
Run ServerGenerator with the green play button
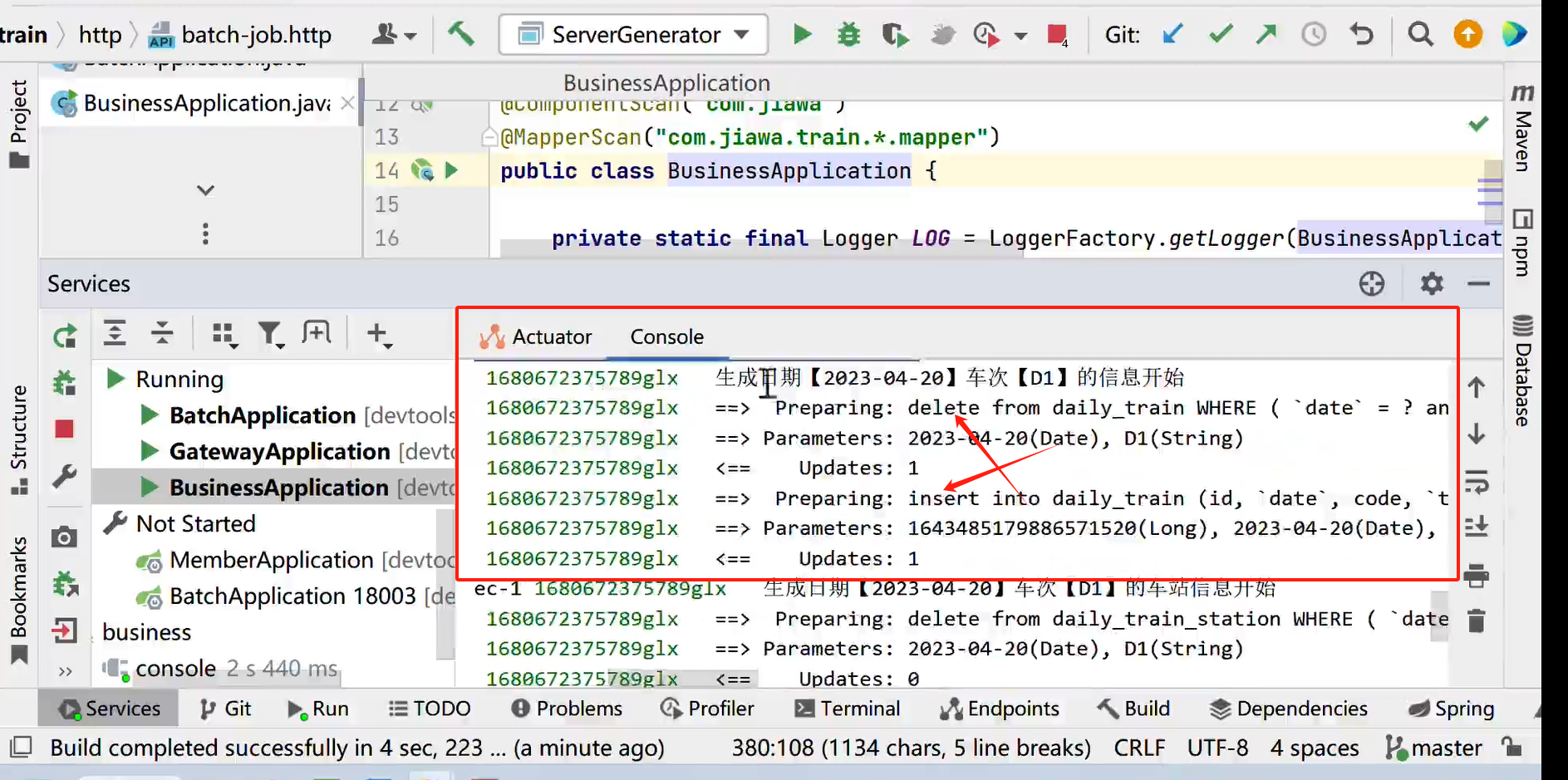pyautogui.click(x=802, y=34)
